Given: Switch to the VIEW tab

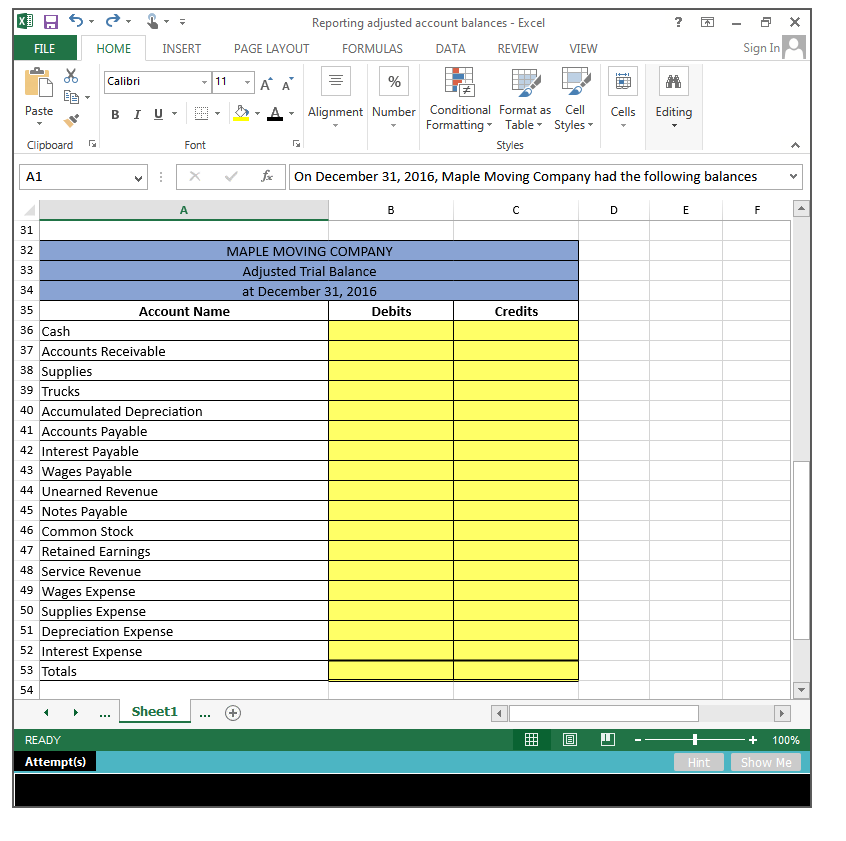Looking at the screenshot, I should 583,49.
